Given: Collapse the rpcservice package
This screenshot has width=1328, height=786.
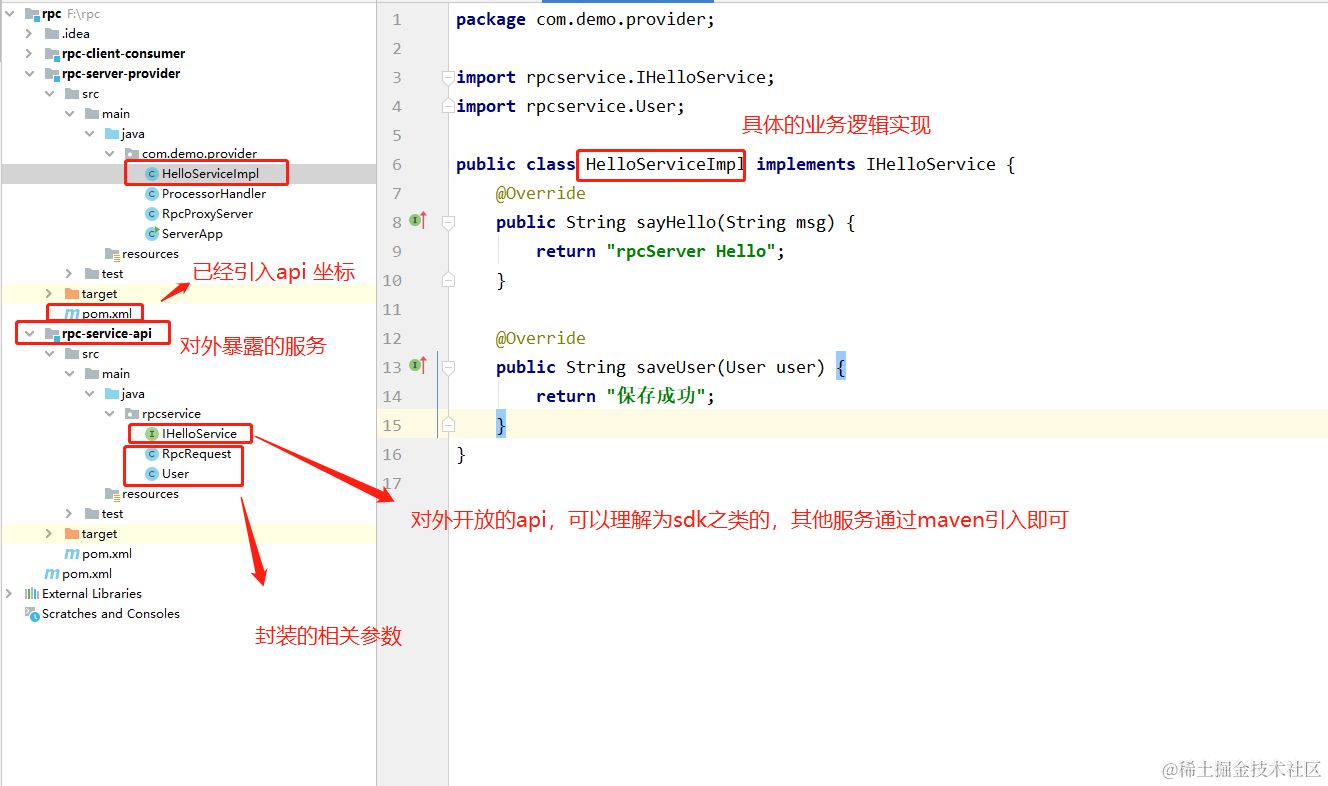Looking at the screenshot, I should pos(109,414).
